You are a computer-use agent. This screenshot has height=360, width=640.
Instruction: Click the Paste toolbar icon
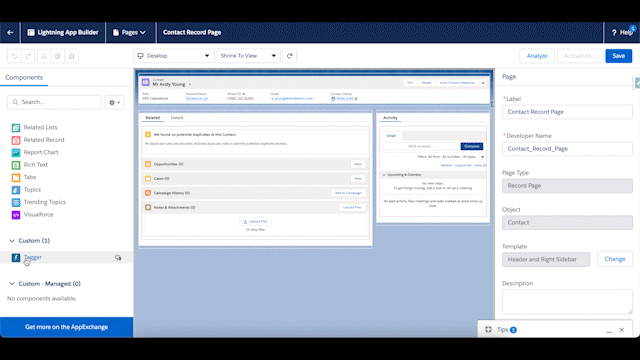tap(71, 56)
